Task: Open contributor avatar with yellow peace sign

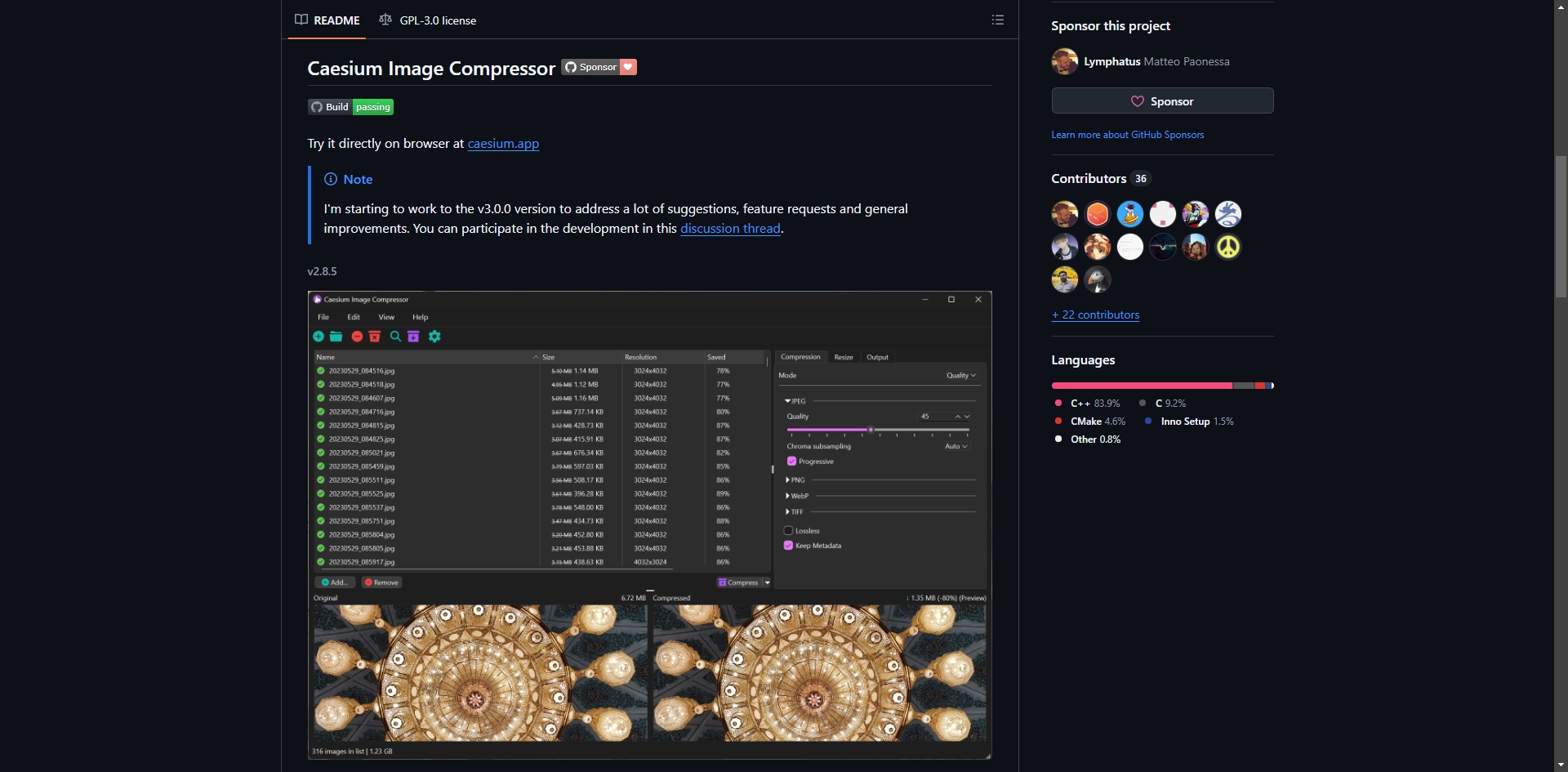Action: 1228,247
